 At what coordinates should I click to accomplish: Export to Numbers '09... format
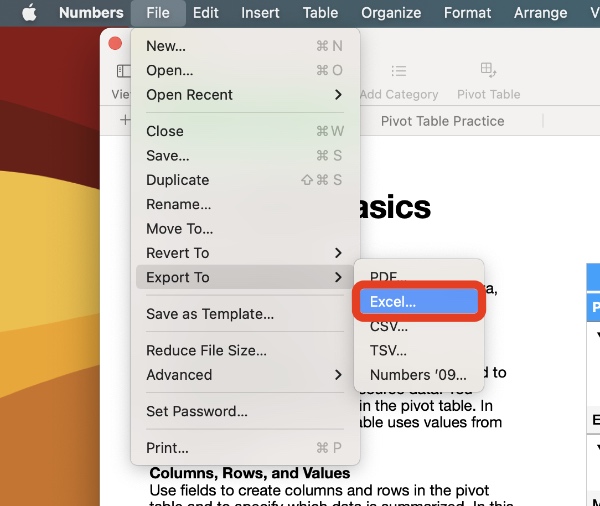(x=419, y=375)
